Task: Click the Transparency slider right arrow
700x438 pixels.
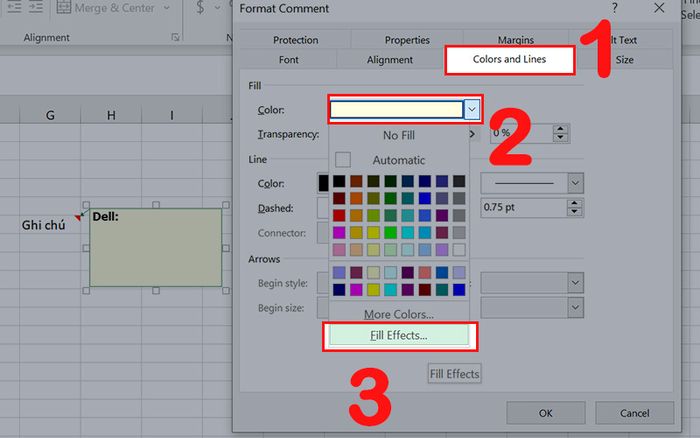Action: tap(472, 134)
